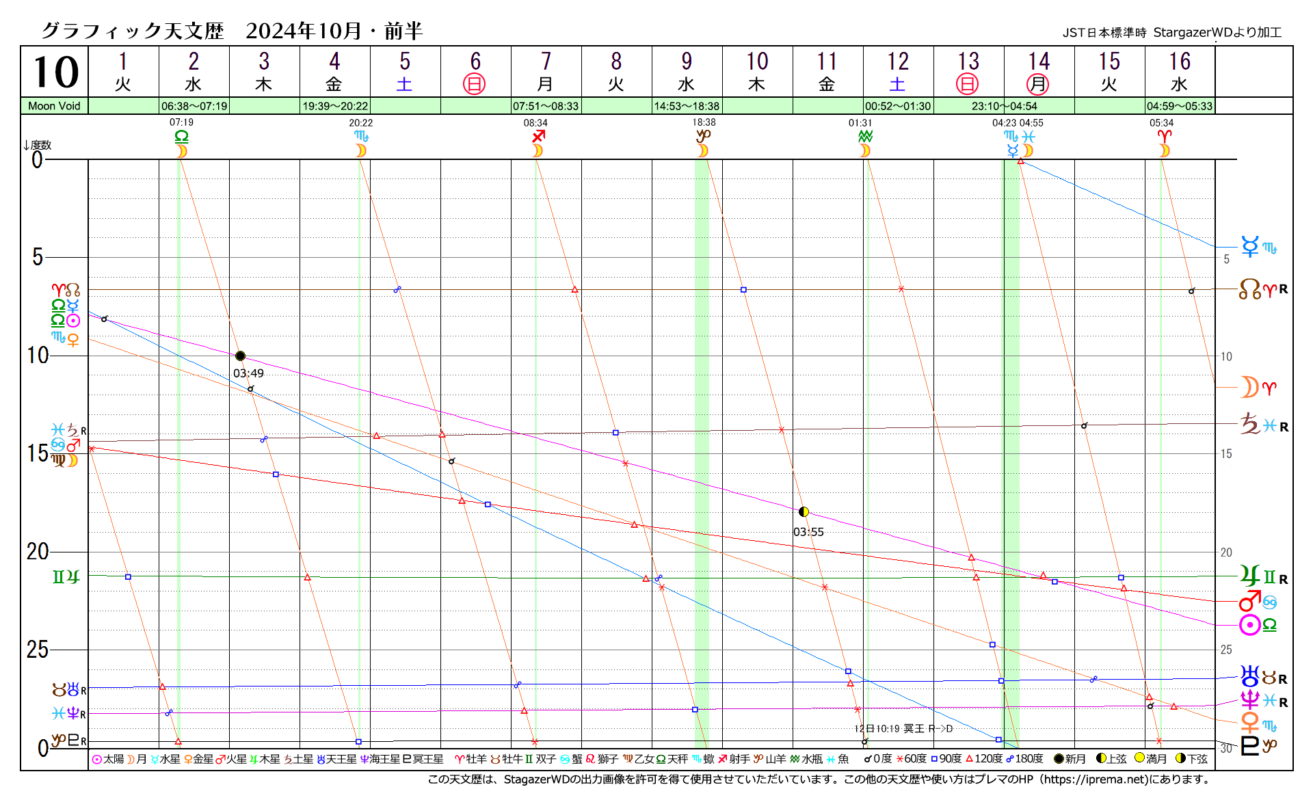This screenshot has width=1313, height=800.
Task: Click the Moon Void time 06:38～07:19
Action: (x=194, y=105)
